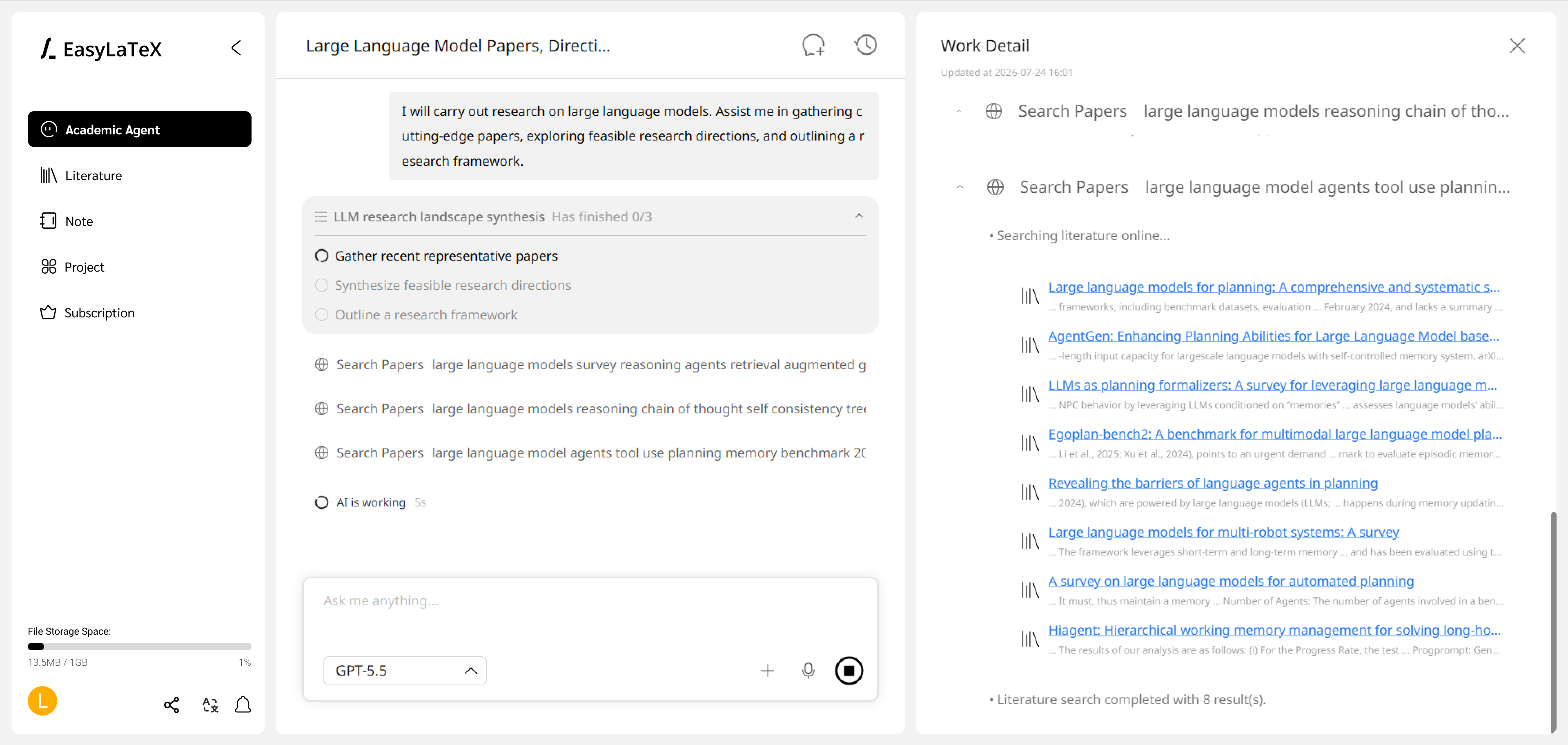Activate the microphone voice input

(x=808, y=670)
